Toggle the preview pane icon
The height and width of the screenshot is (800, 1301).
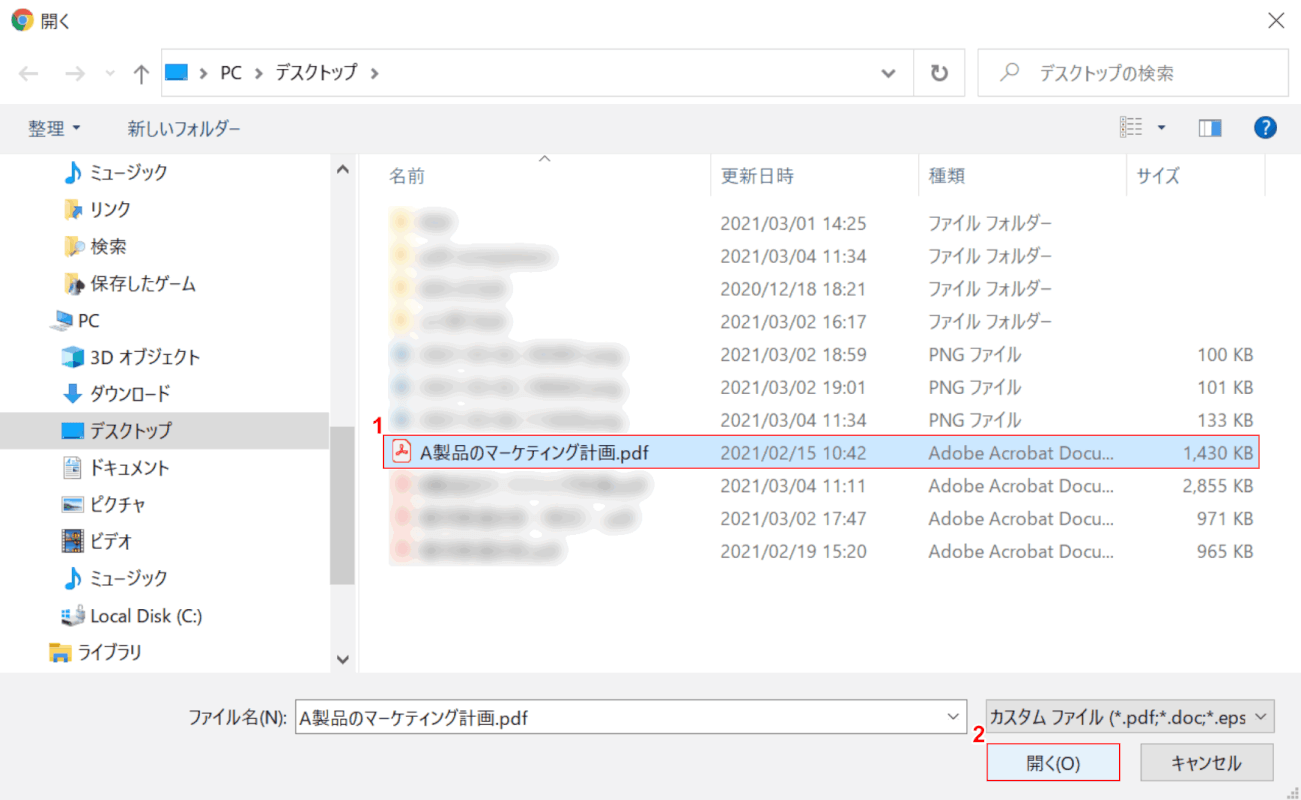1210,128
